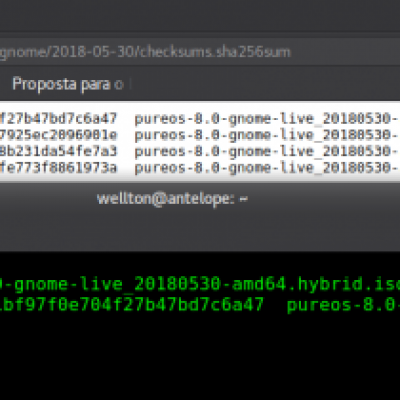Click the empty tab strip right of Proposta tab
400x400 pixels.
tap(265, 84)
